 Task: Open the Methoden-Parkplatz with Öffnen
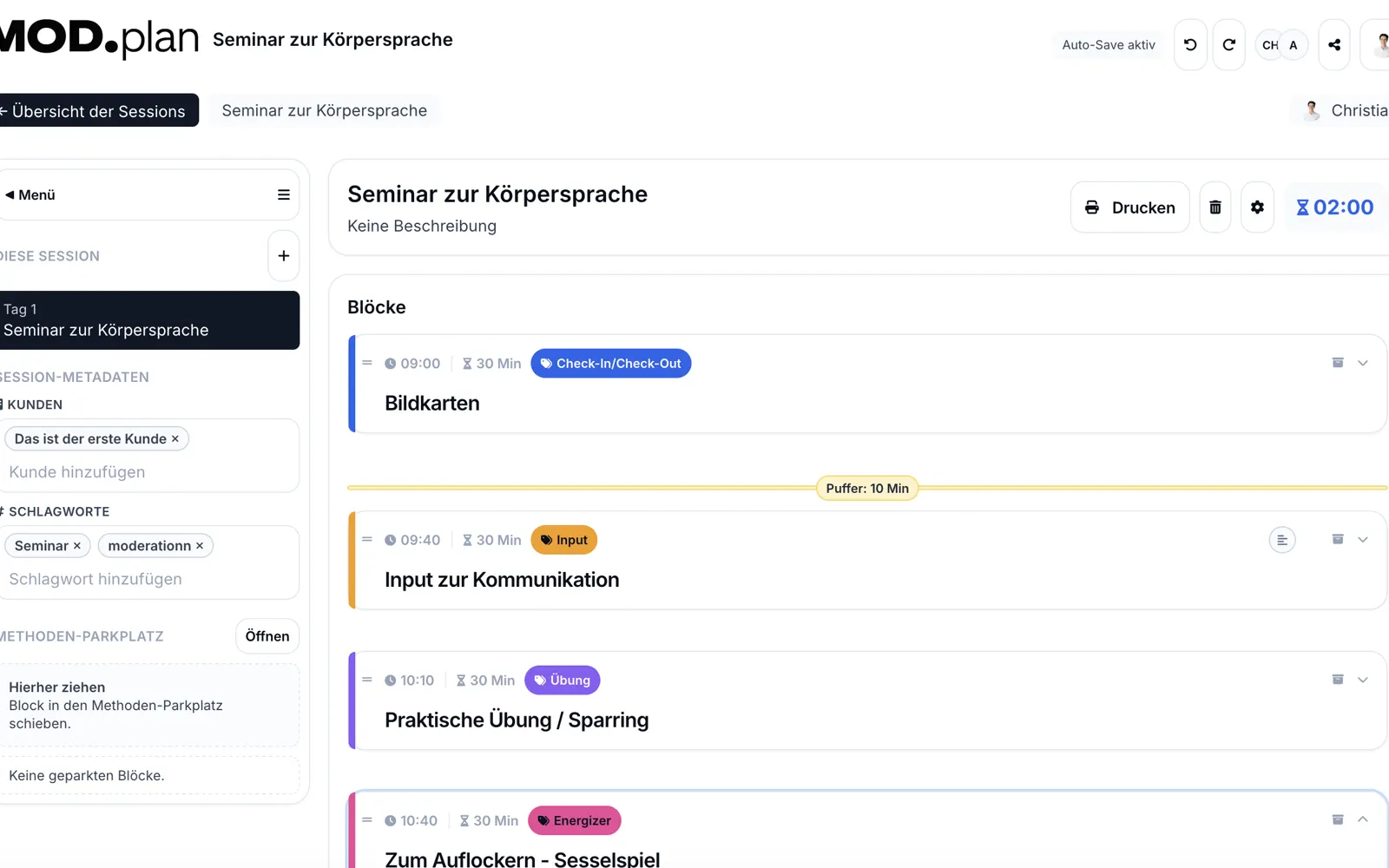(x=267, y=636)
